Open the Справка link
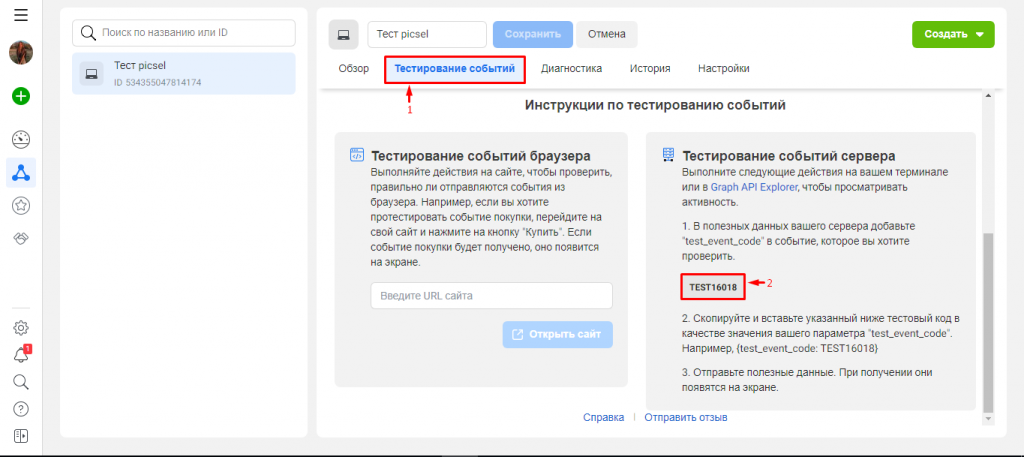1024x457 pixels. (603, 417)
